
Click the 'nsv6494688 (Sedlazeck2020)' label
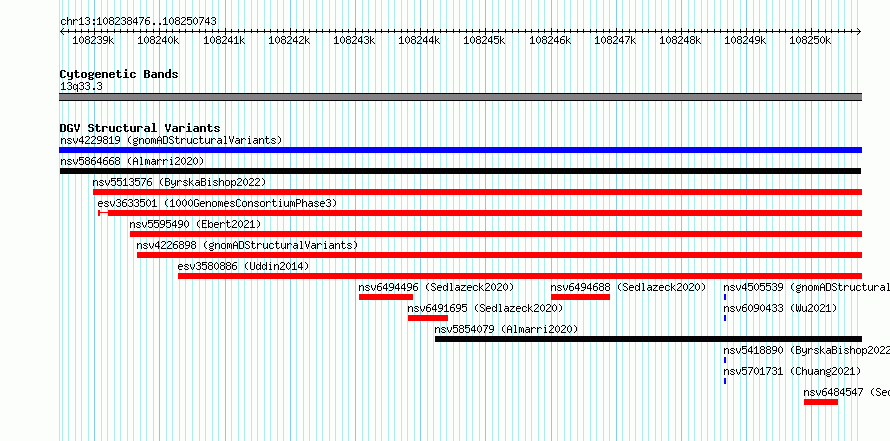coord(628,287)
